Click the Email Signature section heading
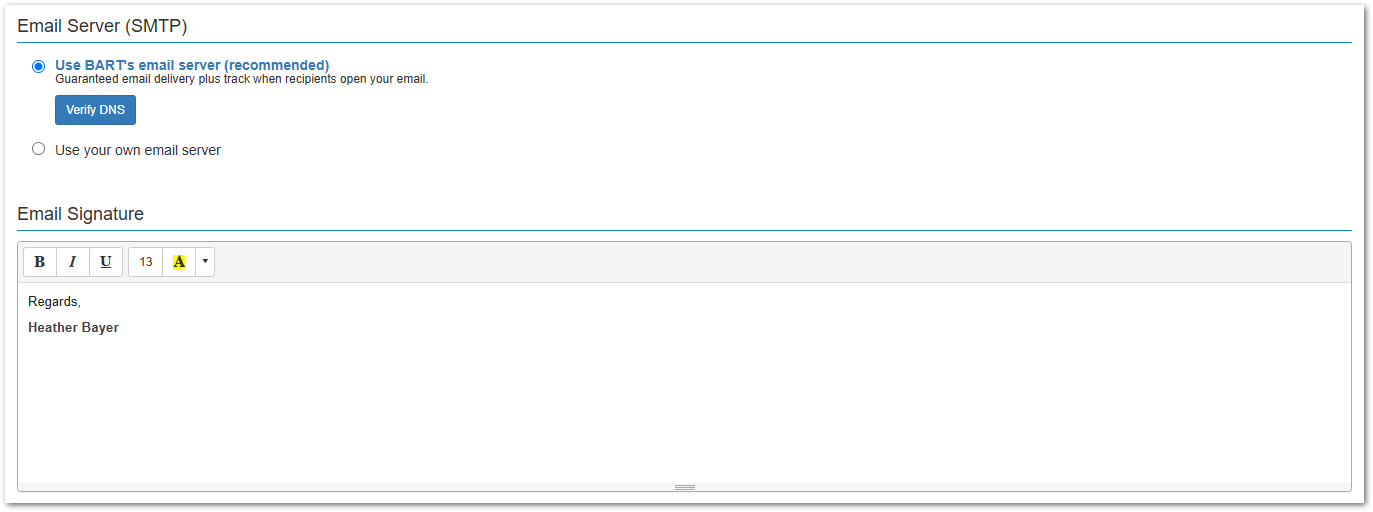1373x512 pixels. (x=81, y=214)
